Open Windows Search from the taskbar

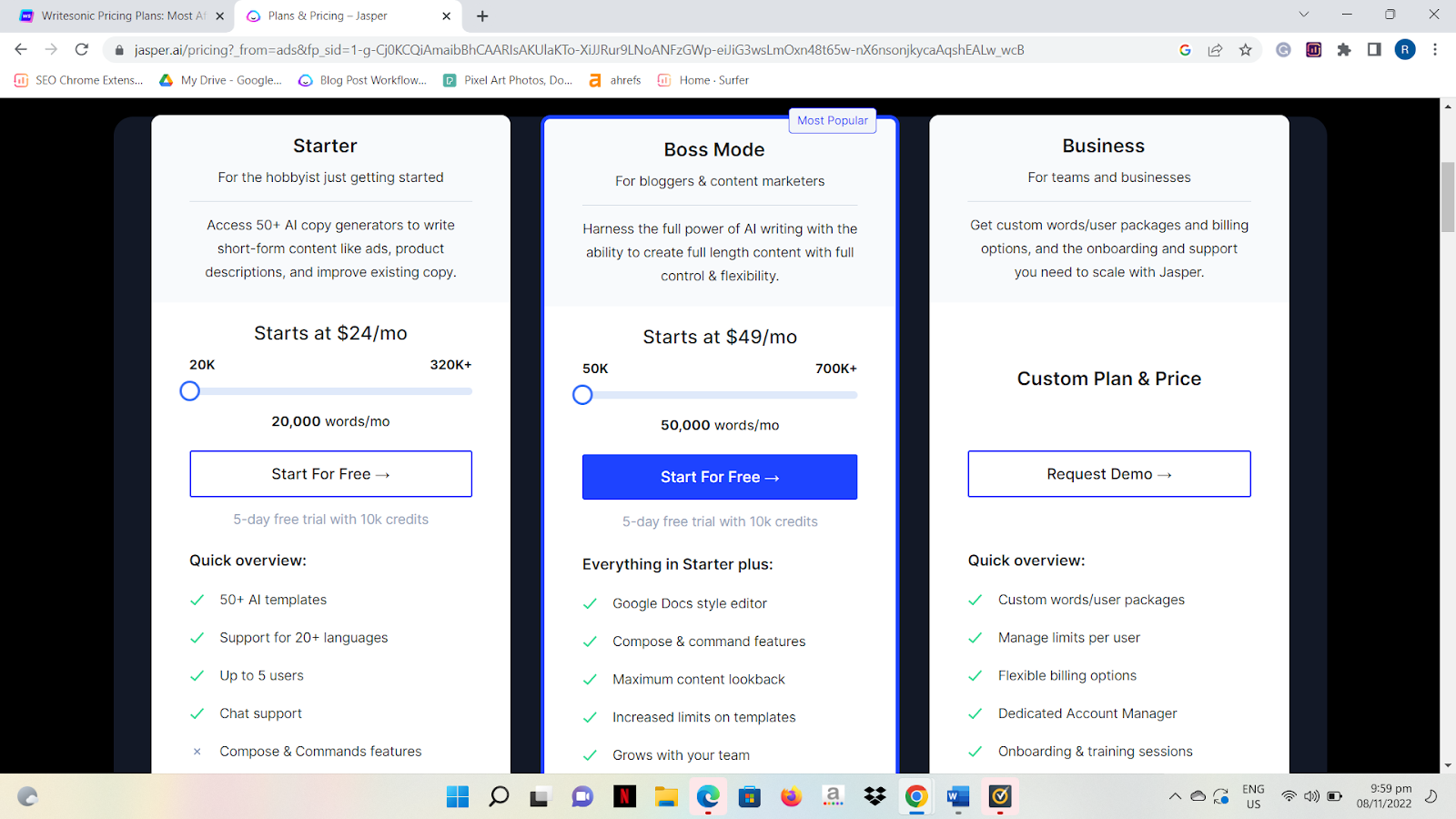pyautogui.click(x=499, y=797)
